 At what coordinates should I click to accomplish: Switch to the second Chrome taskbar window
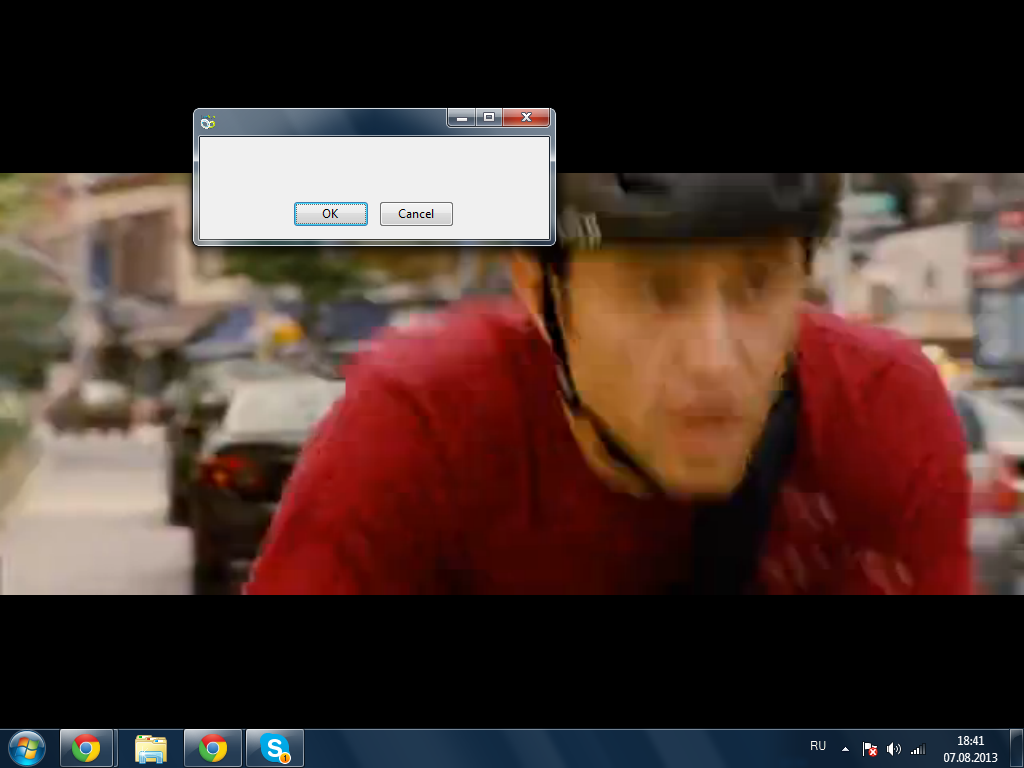coord(213,748)
